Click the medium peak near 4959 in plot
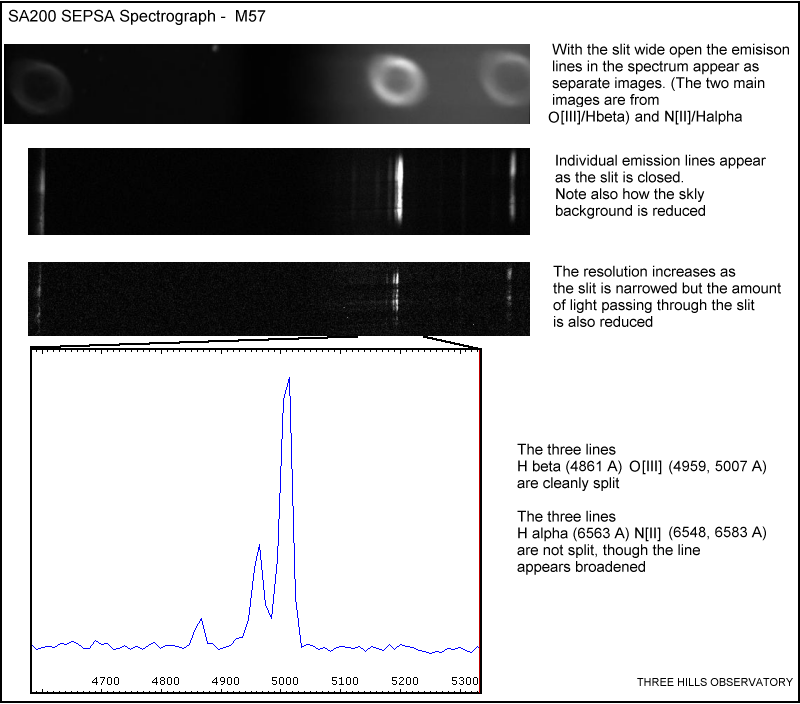 [x=259, y=547]
